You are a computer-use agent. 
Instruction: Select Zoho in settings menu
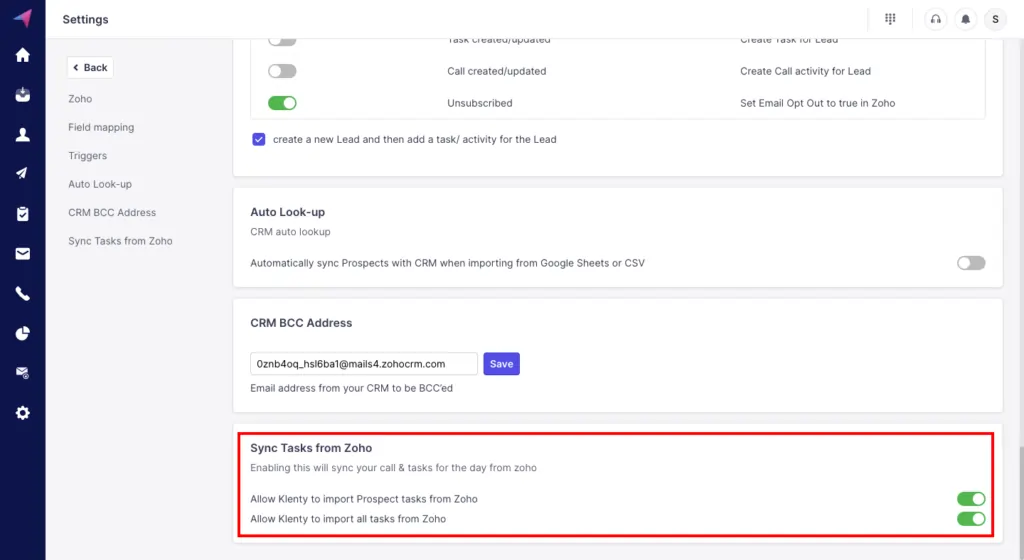point(80,99)
